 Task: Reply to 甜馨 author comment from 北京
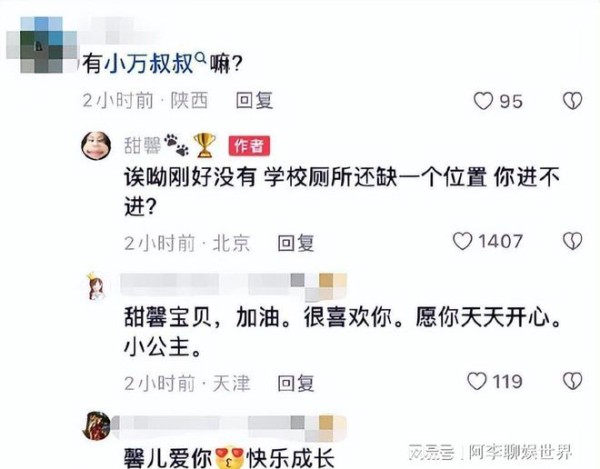(296, 243)
